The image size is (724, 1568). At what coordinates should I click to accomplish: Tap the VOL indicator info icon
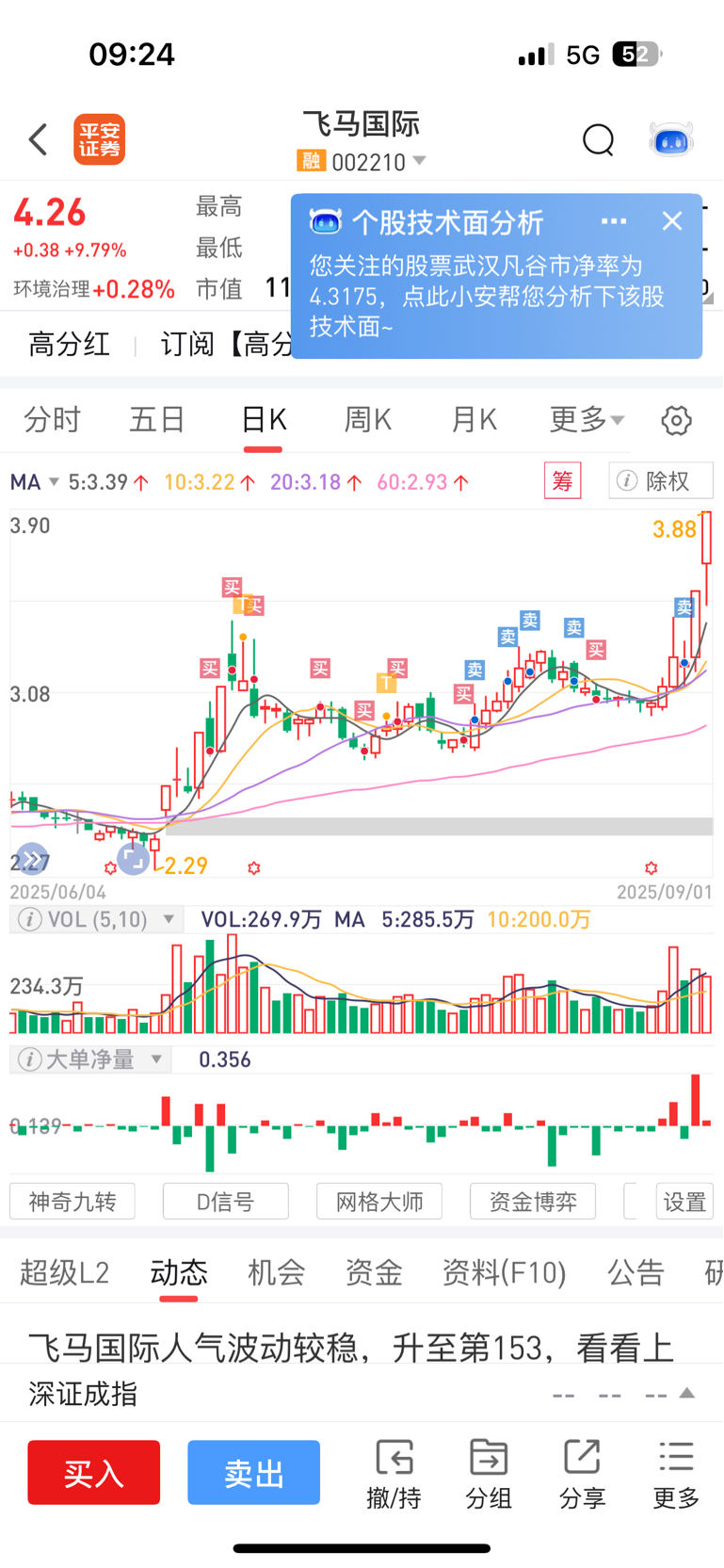(x=30, y=919)
